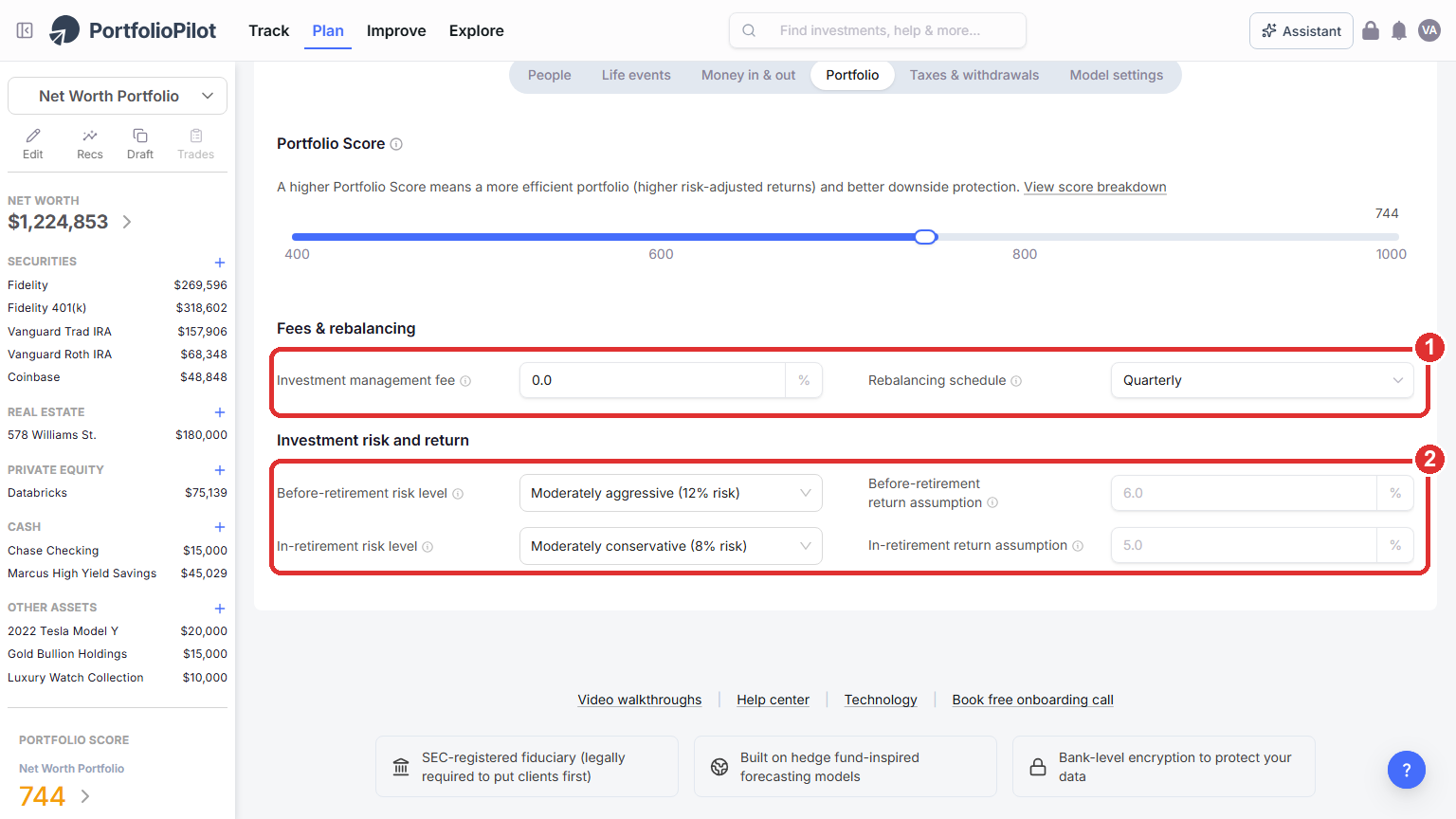Viewport: 1456px width, 819px height.
Task: Click Before-retirement return assumption field
Action: coord(1244,493)
